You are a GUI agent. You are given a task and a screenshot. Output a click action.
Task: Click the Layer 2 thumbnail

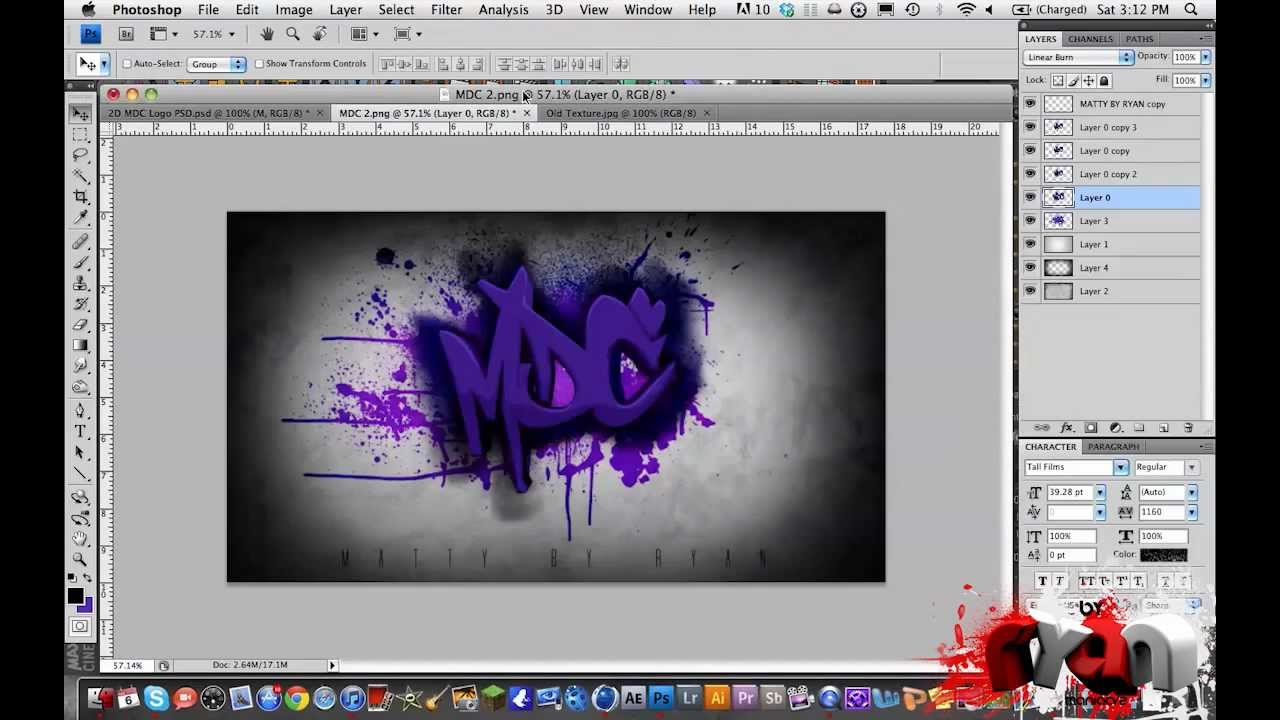click(1058, 291)
